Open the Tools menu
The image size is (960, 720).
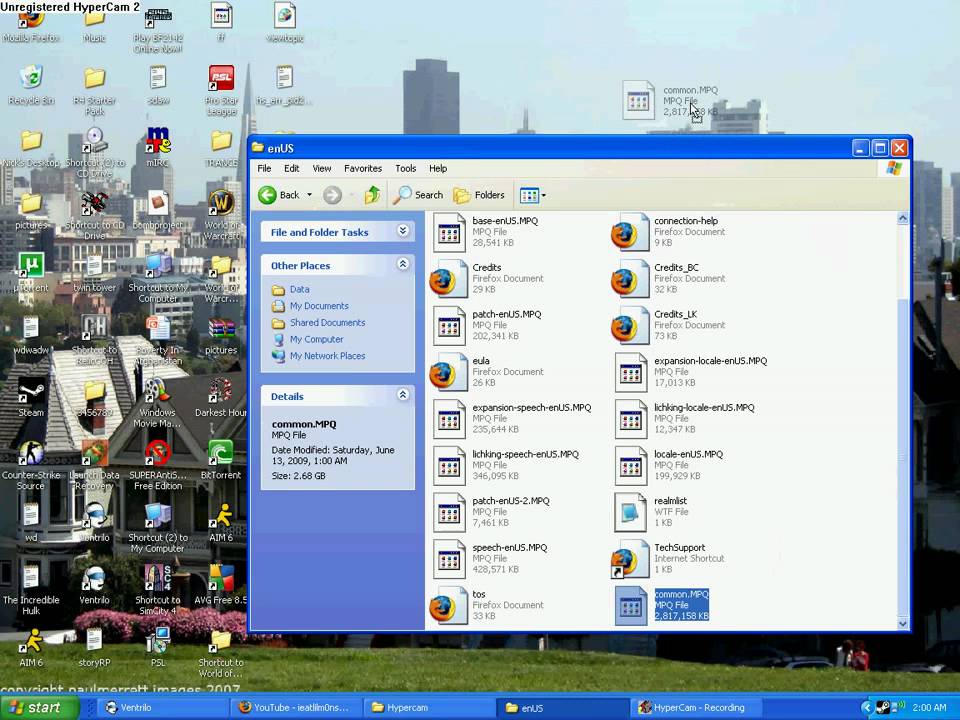click(405, 168)
